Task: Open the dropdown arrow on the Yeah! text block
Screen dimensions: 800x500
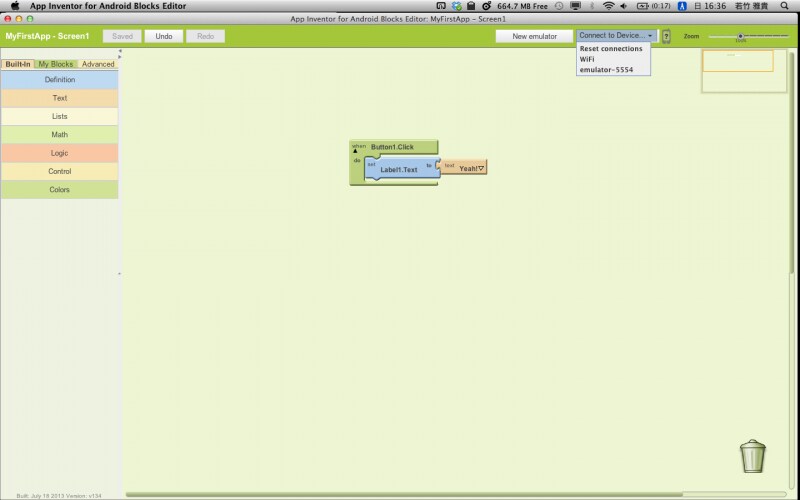Action: click(481, 168)
